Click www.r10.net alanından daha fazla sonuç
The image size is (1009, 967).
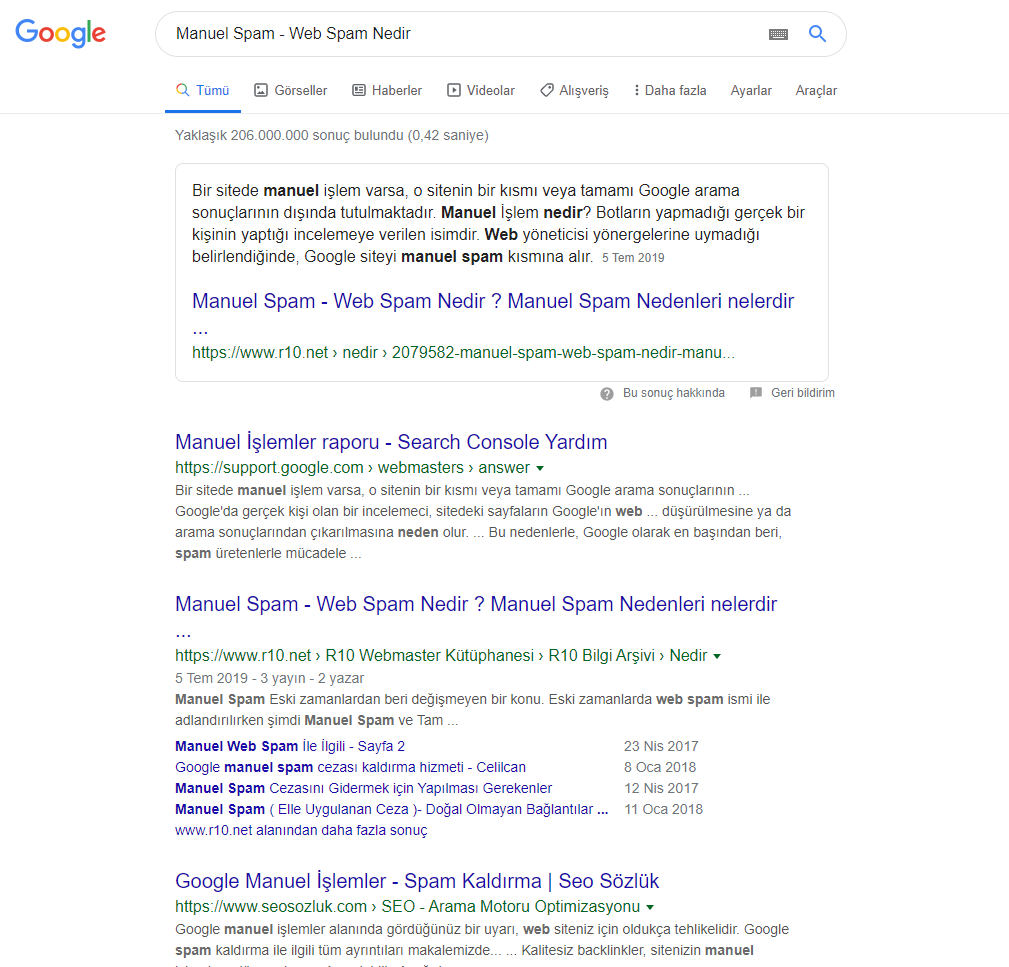click(301, 830)
